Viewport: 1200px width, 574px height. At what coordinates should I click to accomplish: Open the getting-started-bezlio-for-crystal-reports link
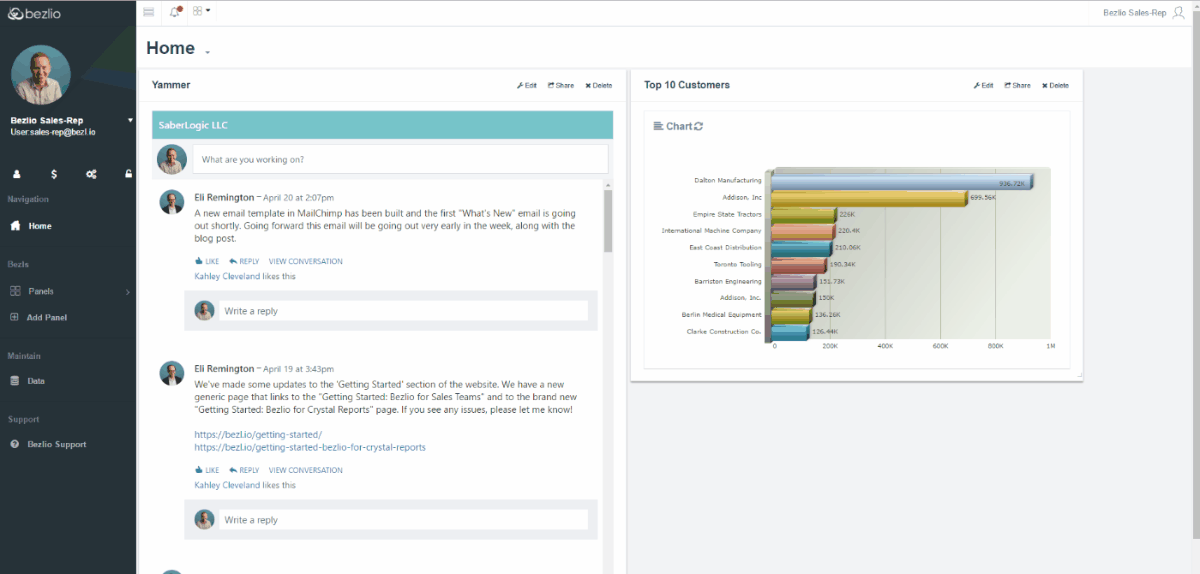click(x=310, y=447)
